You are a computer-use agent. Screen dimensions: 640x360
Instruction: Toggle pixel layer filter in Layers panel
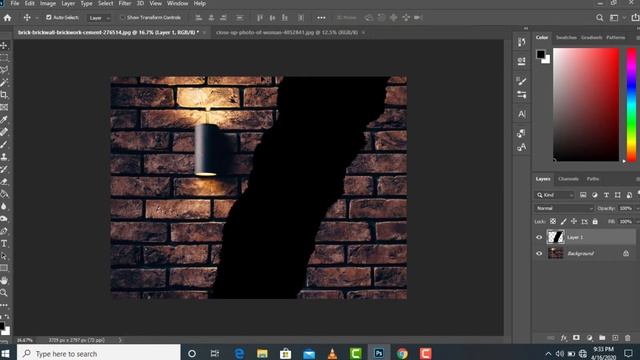click(583, 195)
